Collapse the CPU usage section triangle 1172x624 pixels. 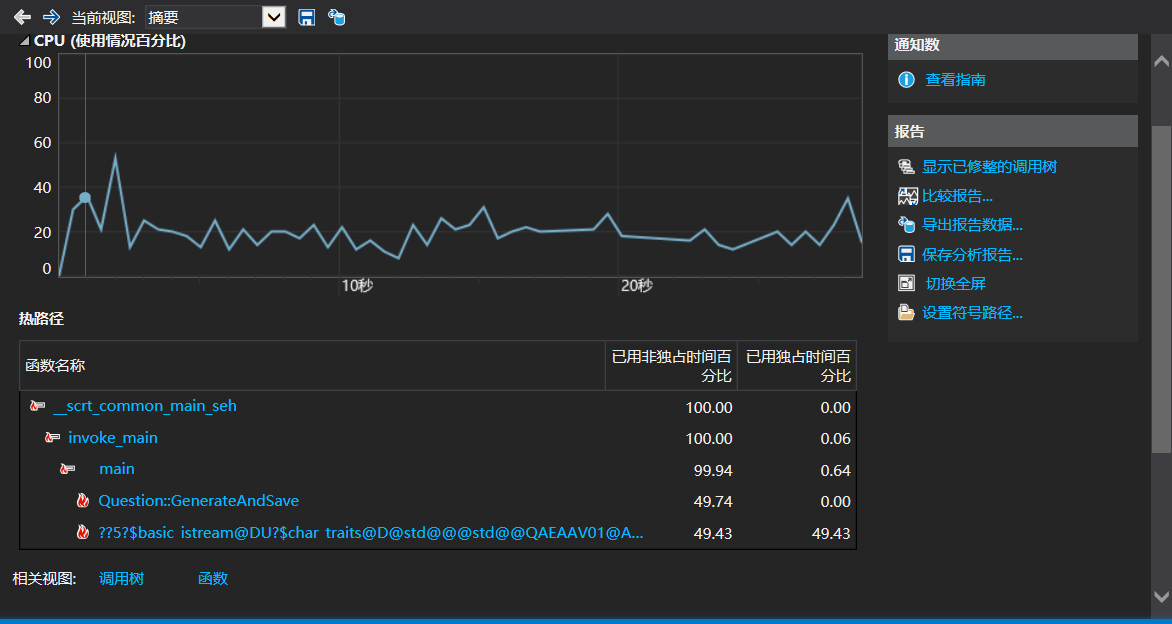(x=25, y=42)
